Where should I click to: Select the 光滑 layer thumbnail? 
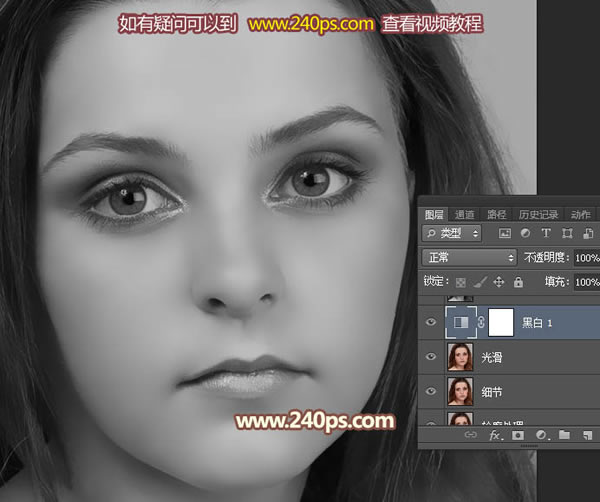(x=460, y=357)
